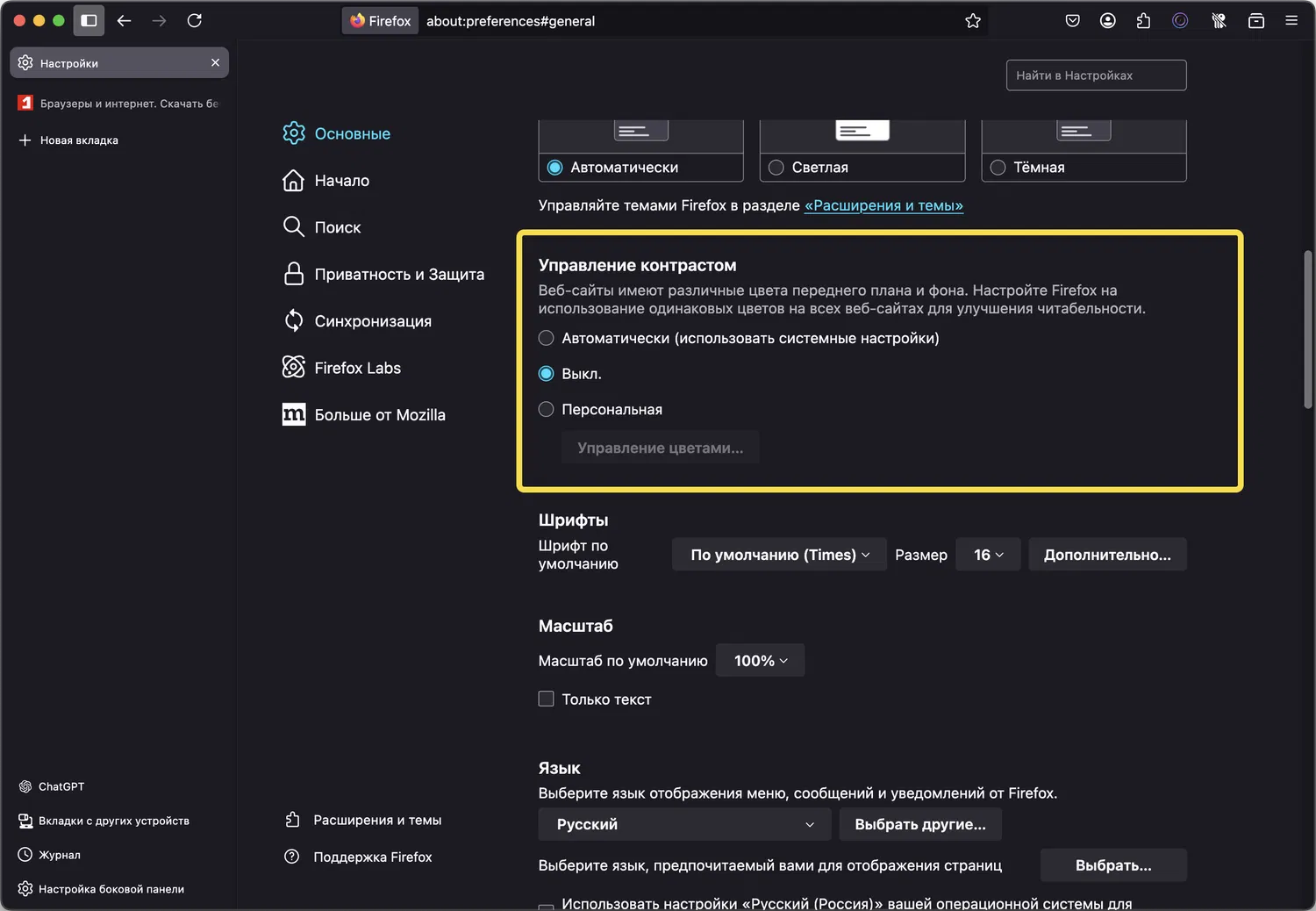This screenshot has width=1316, height=911.
Task: Choose the Персональная contrast option
Action: (547, 410)
